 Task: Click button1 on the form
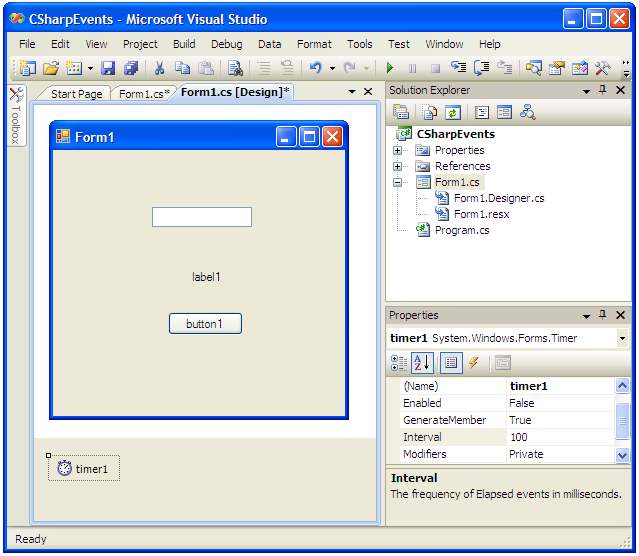coord(205,324)
